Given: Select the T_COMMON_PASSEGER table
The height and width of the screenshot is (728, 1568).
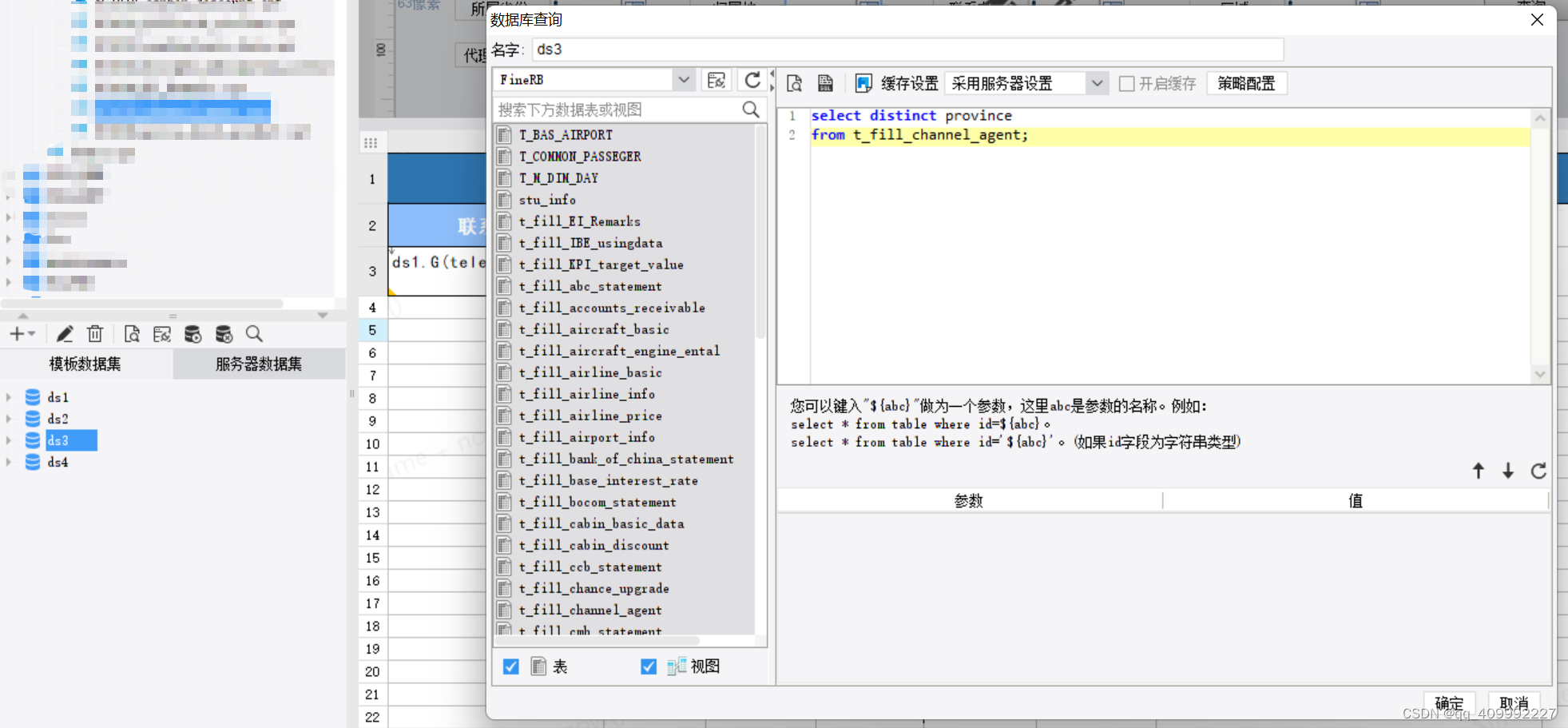Looking at the screenshot, I should point(580,157).
